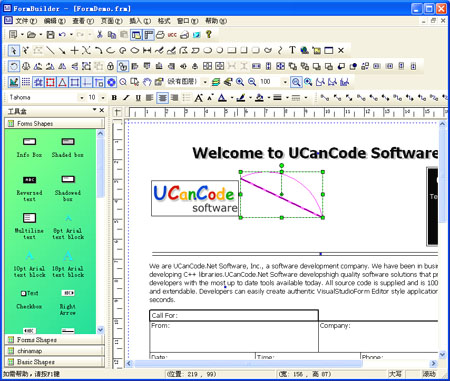Open the 文件 menu

tap(26, 21)
